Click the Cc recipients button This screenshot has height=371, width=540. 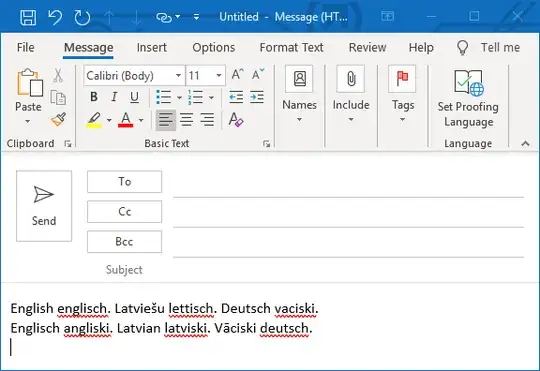click(124, 212)
